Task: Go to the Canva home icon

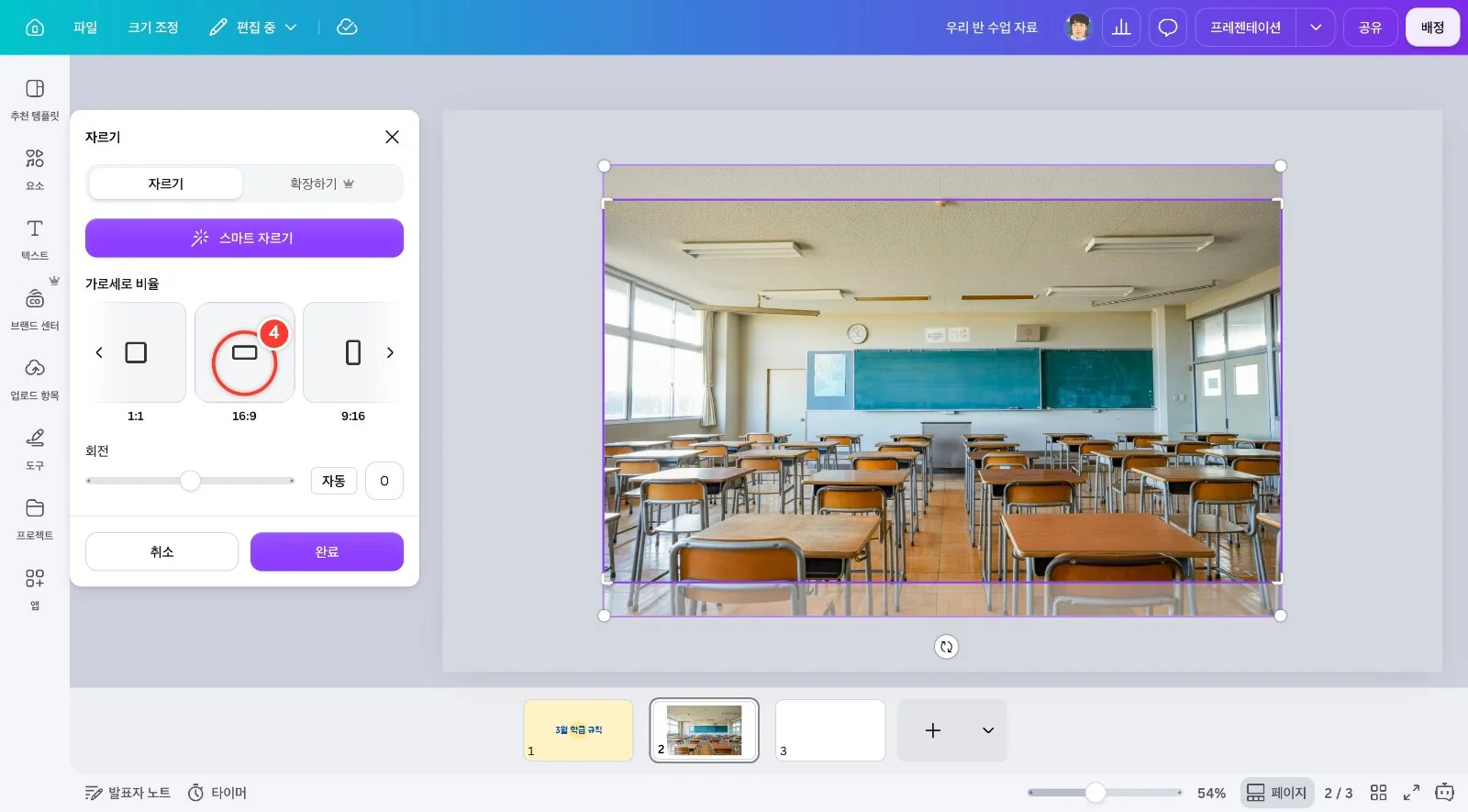Action: point(35,28)
